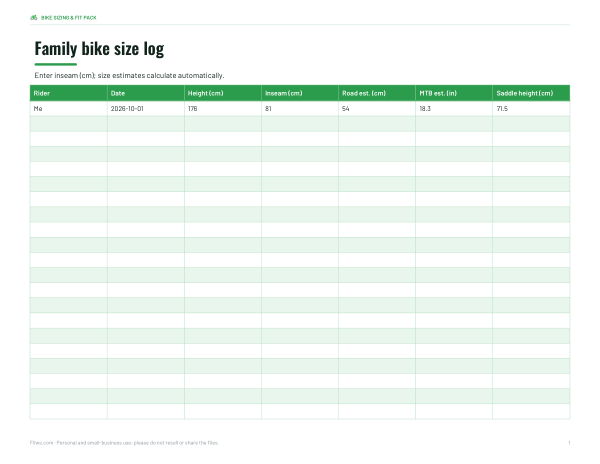Click the 'Inseam (cm)' column header
The height and width of the screenshot is (464, 600).
(300, 93)
